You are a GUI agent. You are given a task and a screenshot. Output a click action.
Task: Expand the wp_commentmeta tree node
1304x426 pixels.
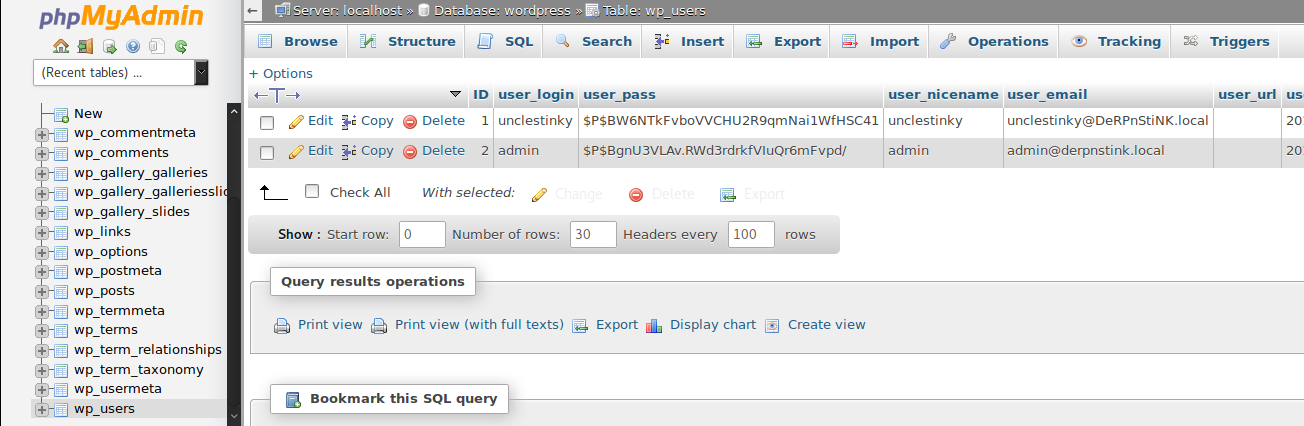(42, 133)
